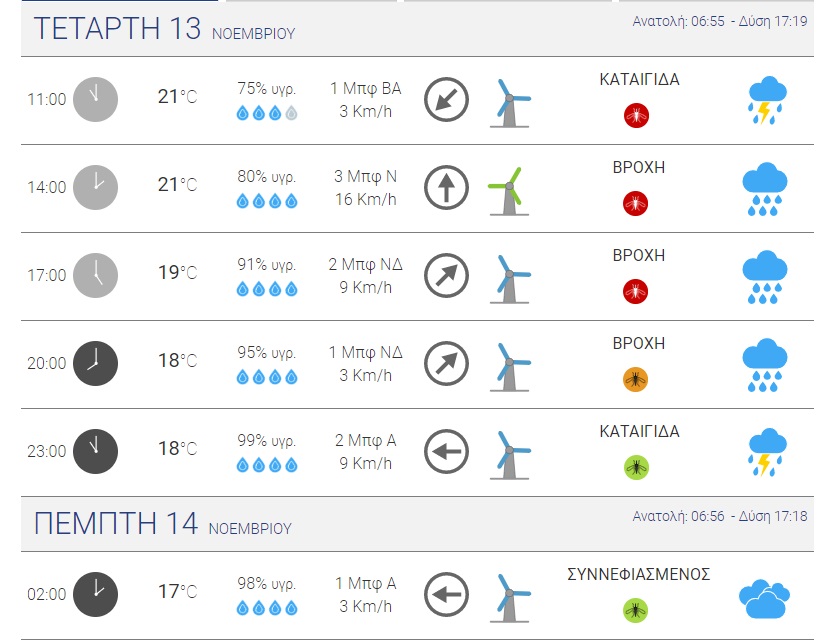Click the grey clock icon at 11:00
The width and height of the screenshot is (823, 641).
pos(95,99)
